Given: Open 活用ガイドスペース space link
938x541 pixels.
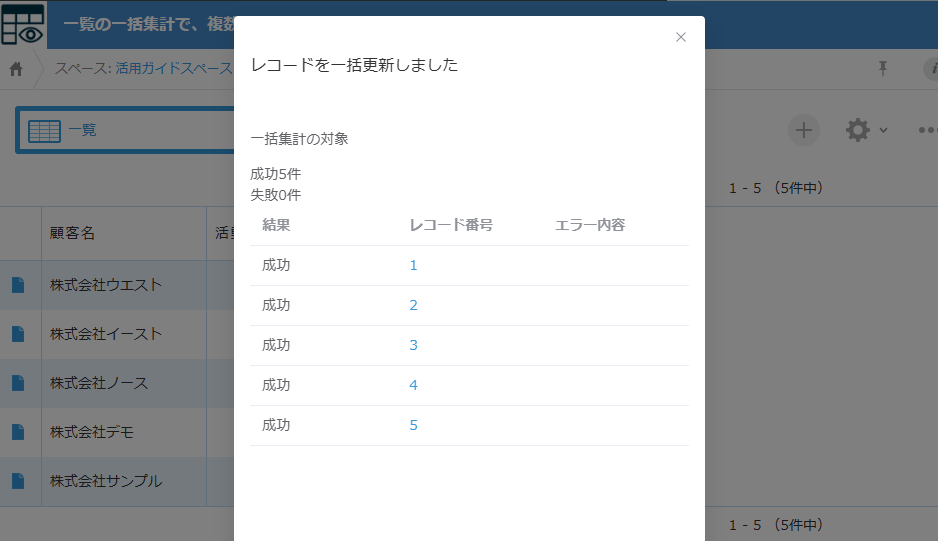Looking at the screenshot, I should tap(173, 68).
